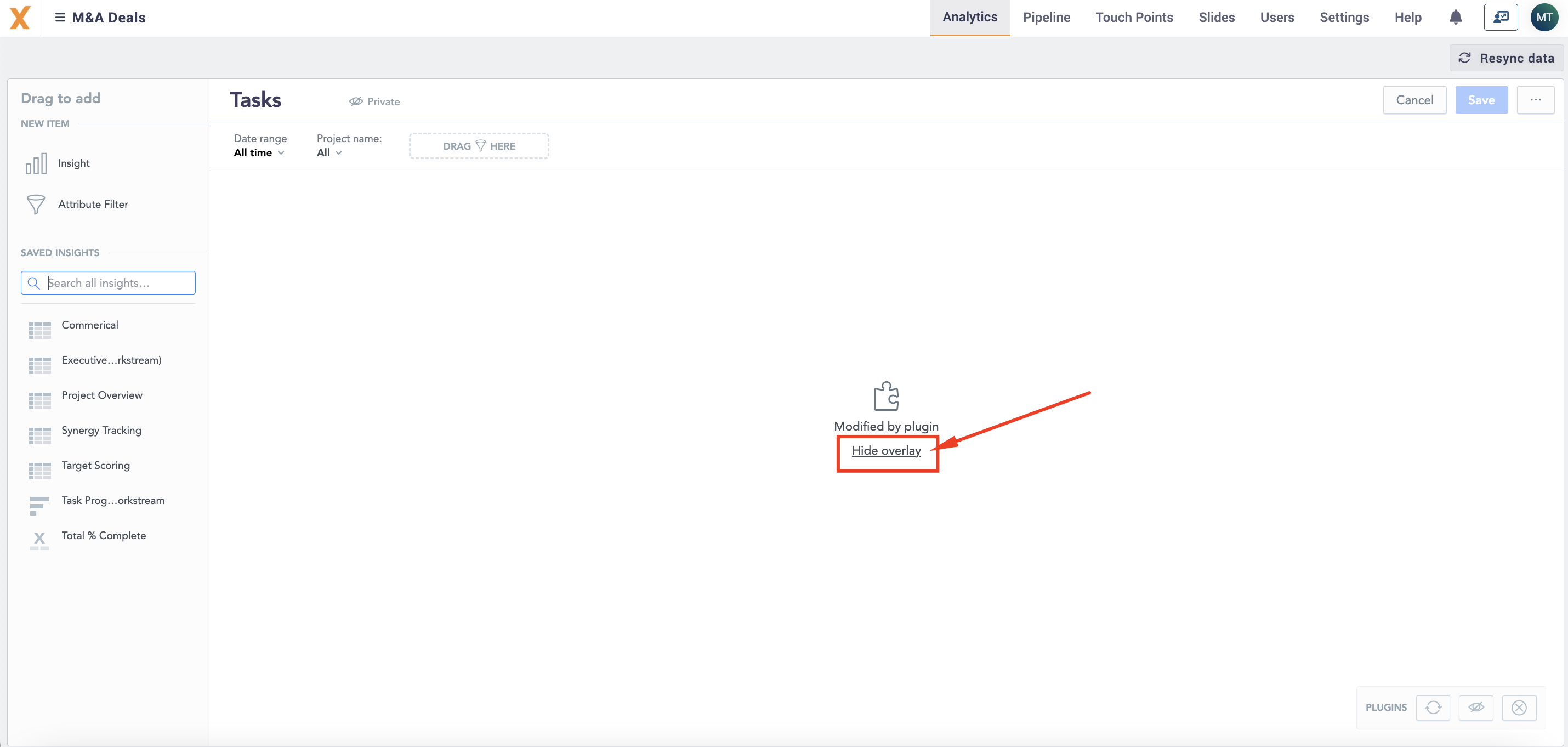
Task: Open the Help menu item
Action: pyautogui.click(x=1407, y=17)
